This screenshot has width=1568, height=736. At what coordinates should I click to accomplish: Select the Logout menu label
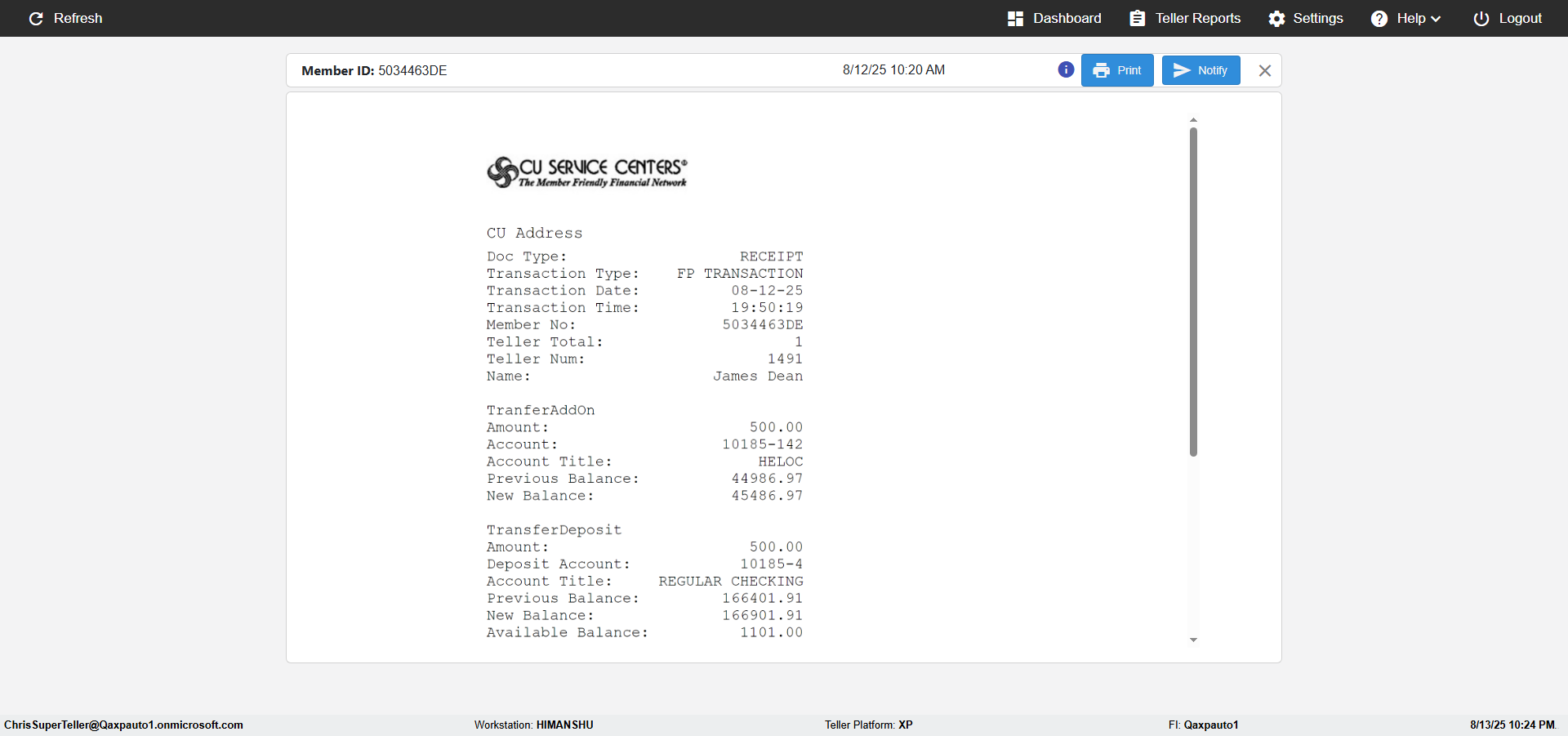tap(1520, 18)
